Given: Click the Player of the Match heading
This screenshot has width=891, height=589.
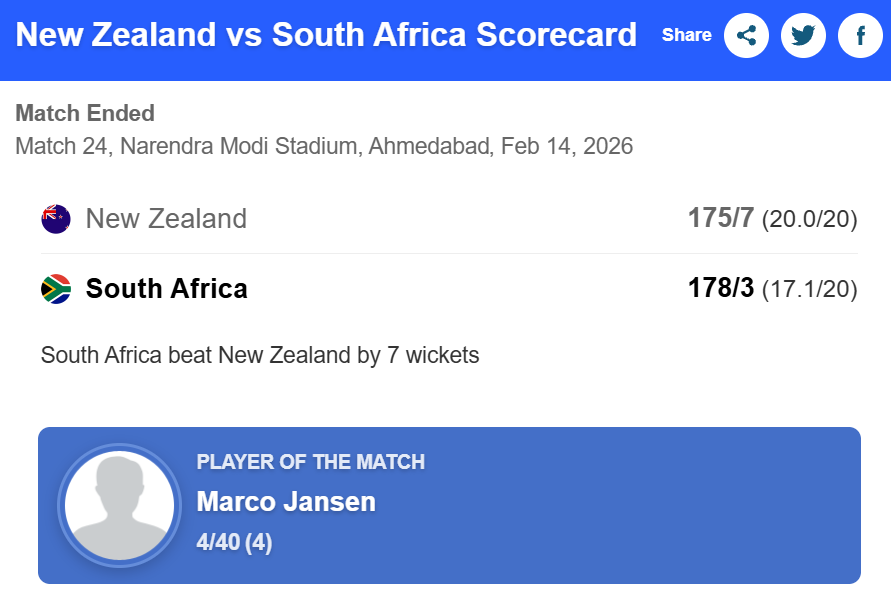Looking at the screenshot, I should pos(311,462).
